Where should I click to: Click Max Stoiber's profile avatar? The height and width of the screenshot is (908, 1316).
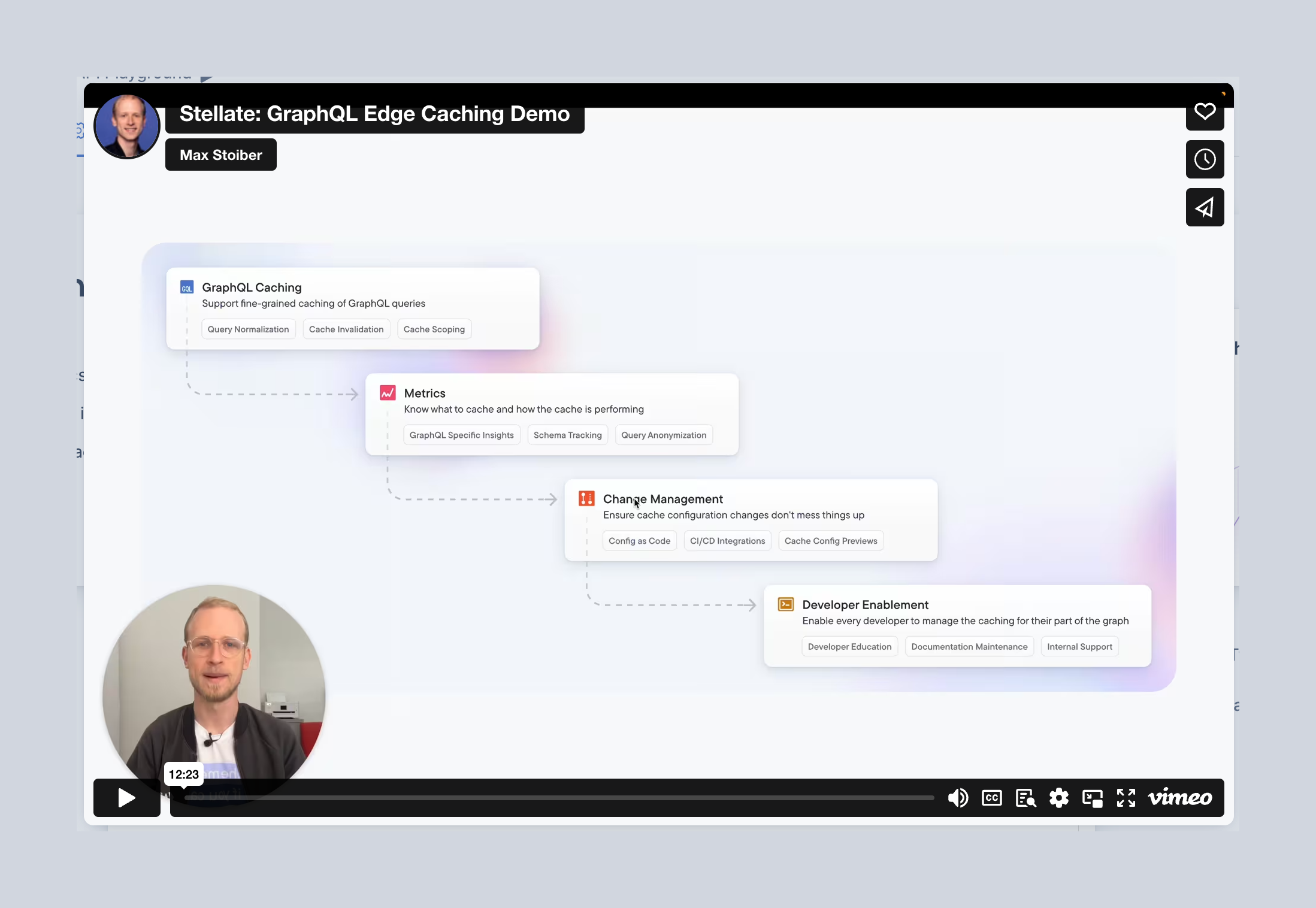click(x=126, y=127)
